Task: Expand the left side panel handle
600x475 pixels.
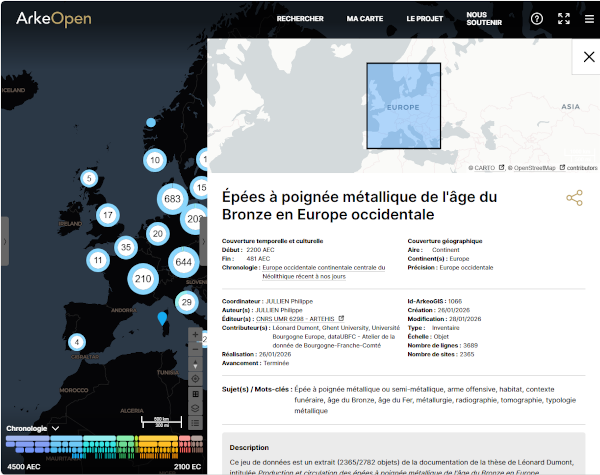Action: [x=4, y=240]
